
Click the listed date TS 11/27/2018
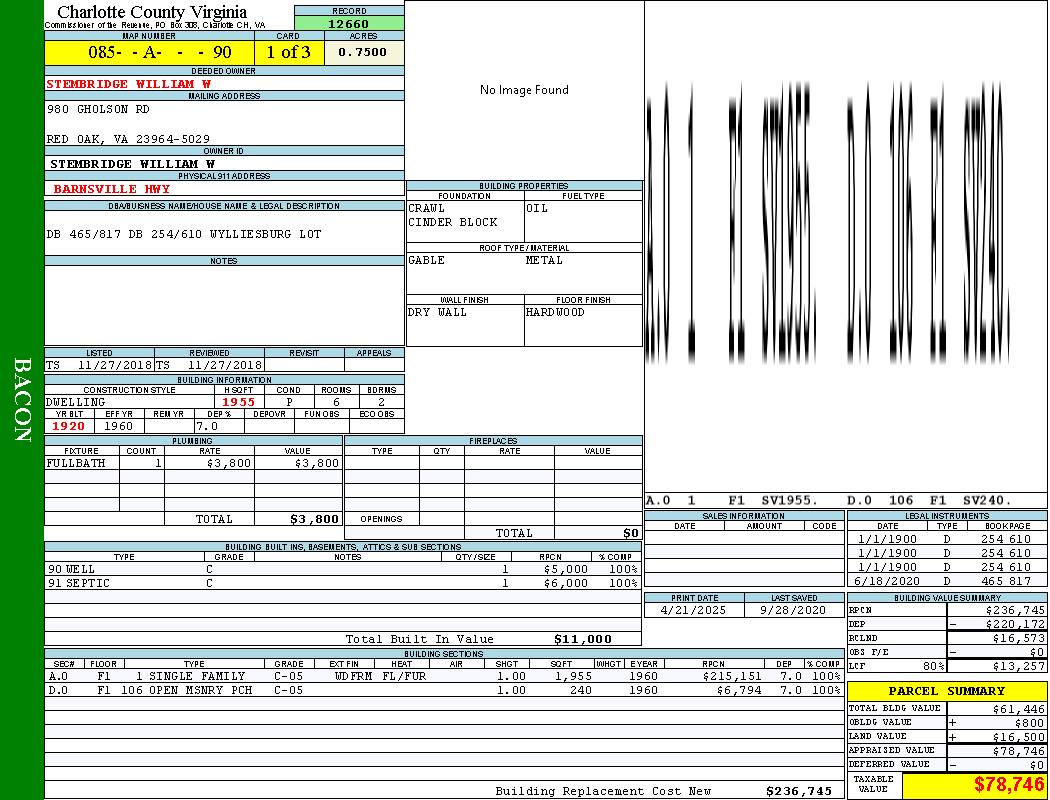tap(99, 365)
